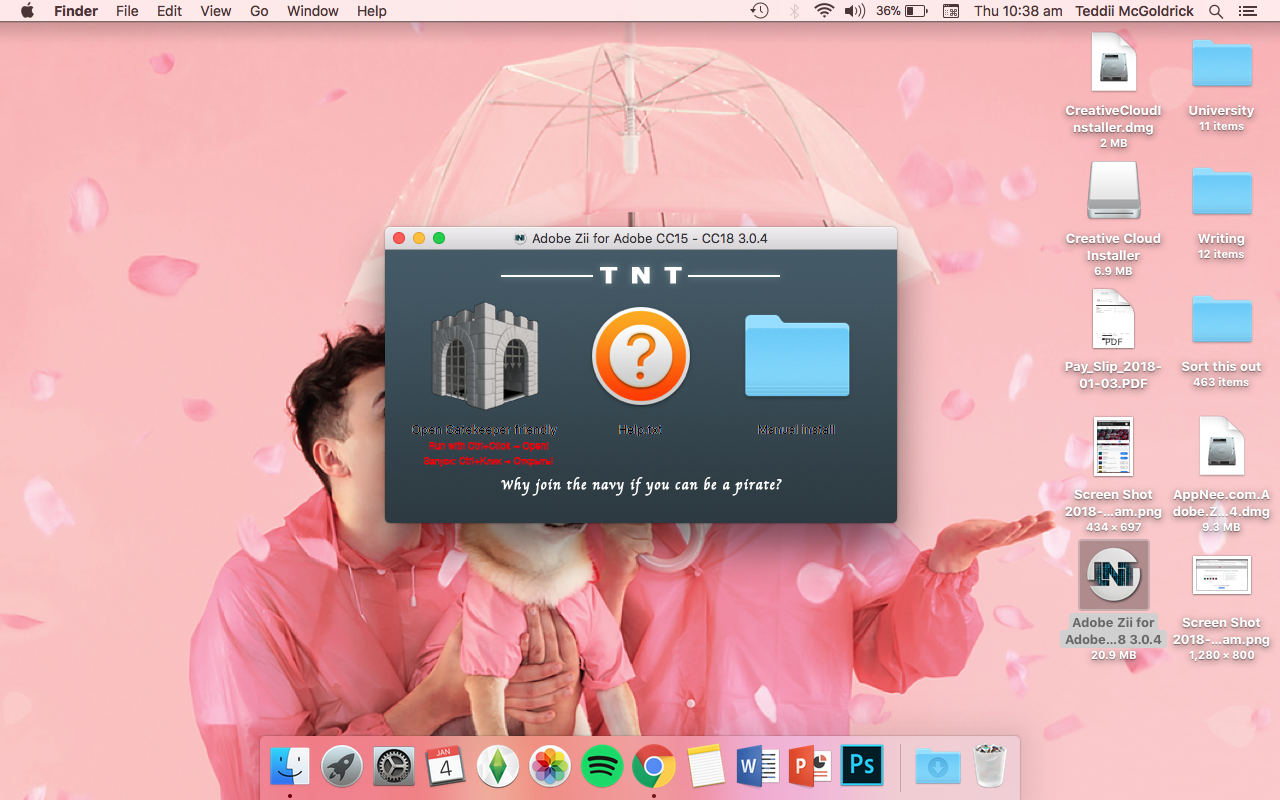Open the Help menu in menu bar
This screenshot has width=1280, height=800.
click(x=371, y=11)
